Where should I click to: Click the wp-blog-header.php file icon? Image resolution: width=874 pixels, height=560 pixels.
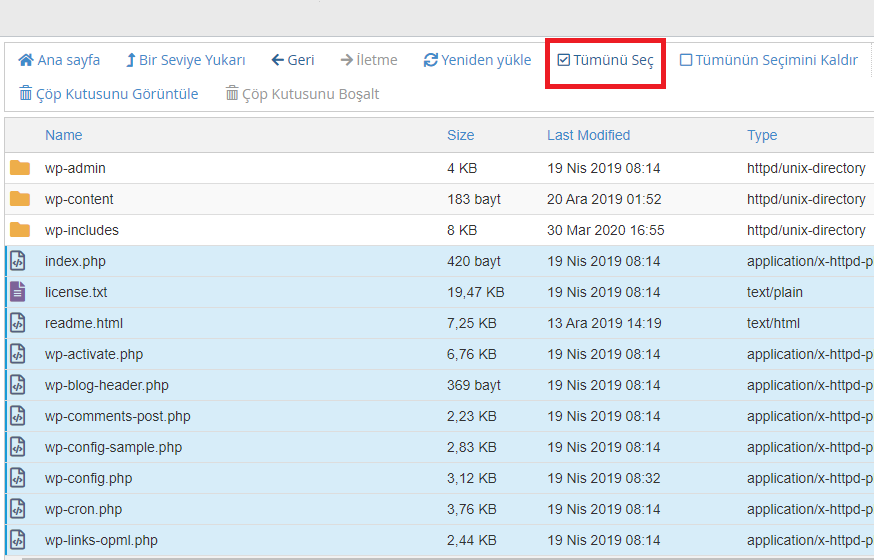click(x=18, y=385)
